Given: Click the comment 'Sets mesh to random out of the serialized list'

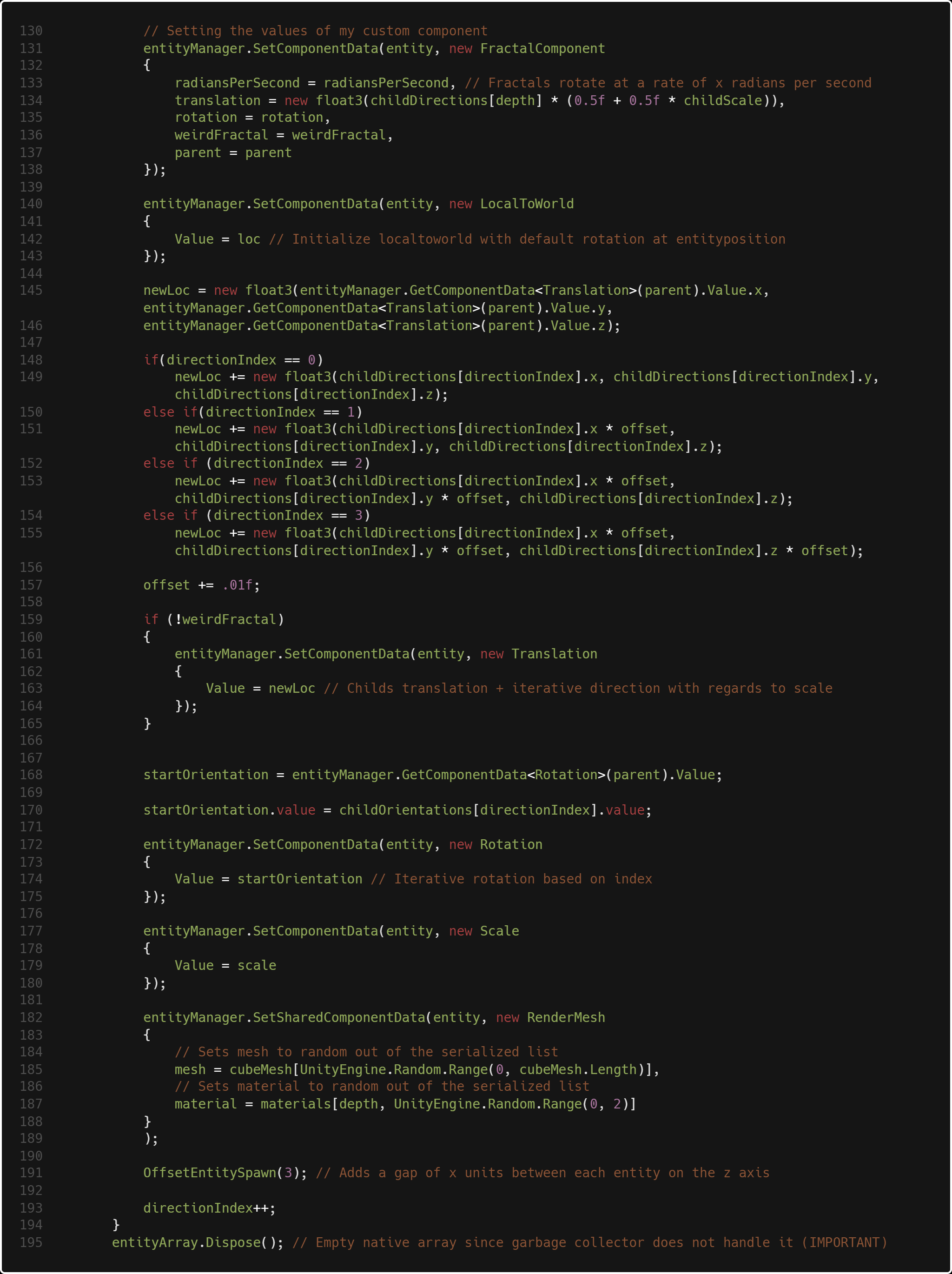Looking at the screenshot, I should click(x=378, y=1052).
